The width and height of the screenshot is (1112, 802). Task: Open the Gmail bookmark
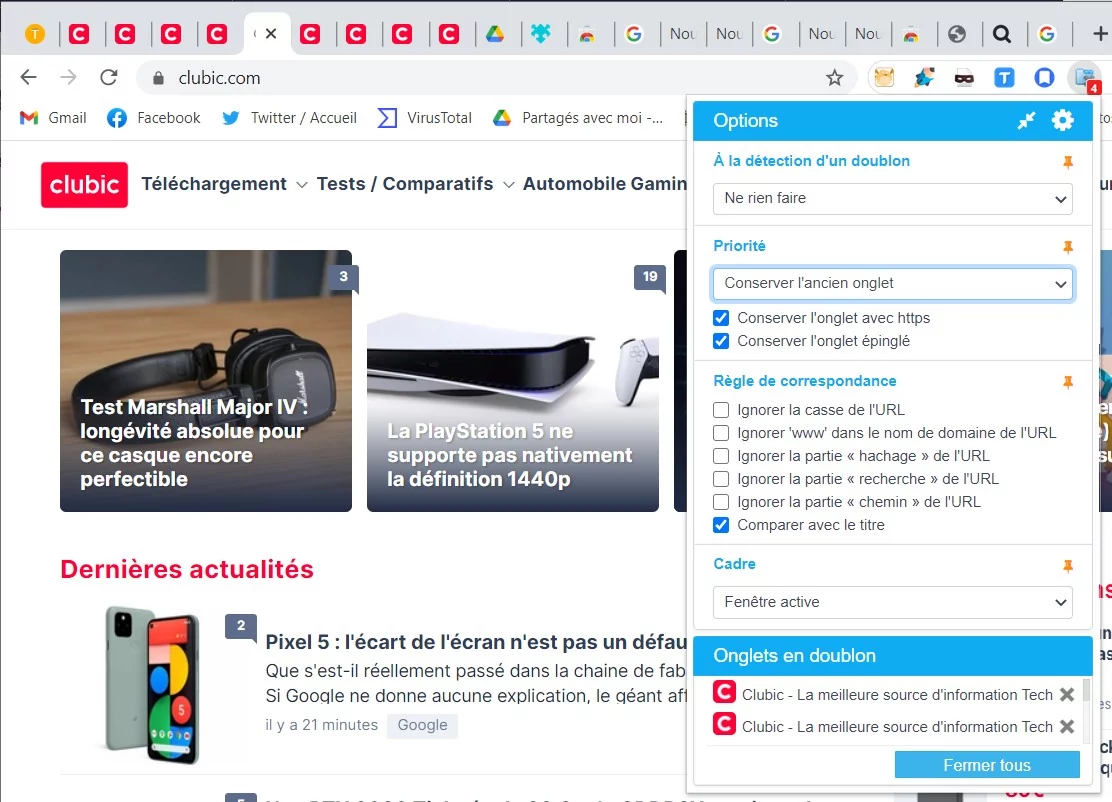point(53,118)
